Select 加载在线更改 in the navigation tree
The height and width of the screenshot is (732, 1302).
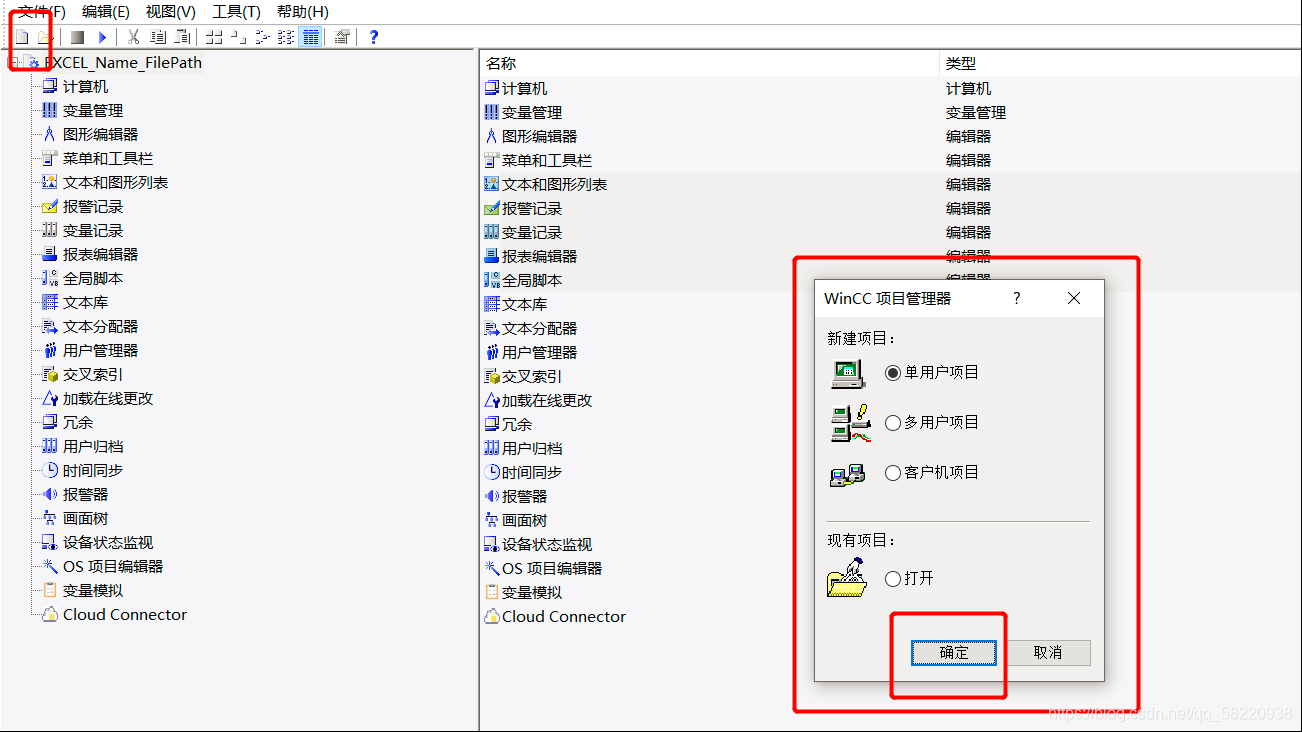coord(108,399)
